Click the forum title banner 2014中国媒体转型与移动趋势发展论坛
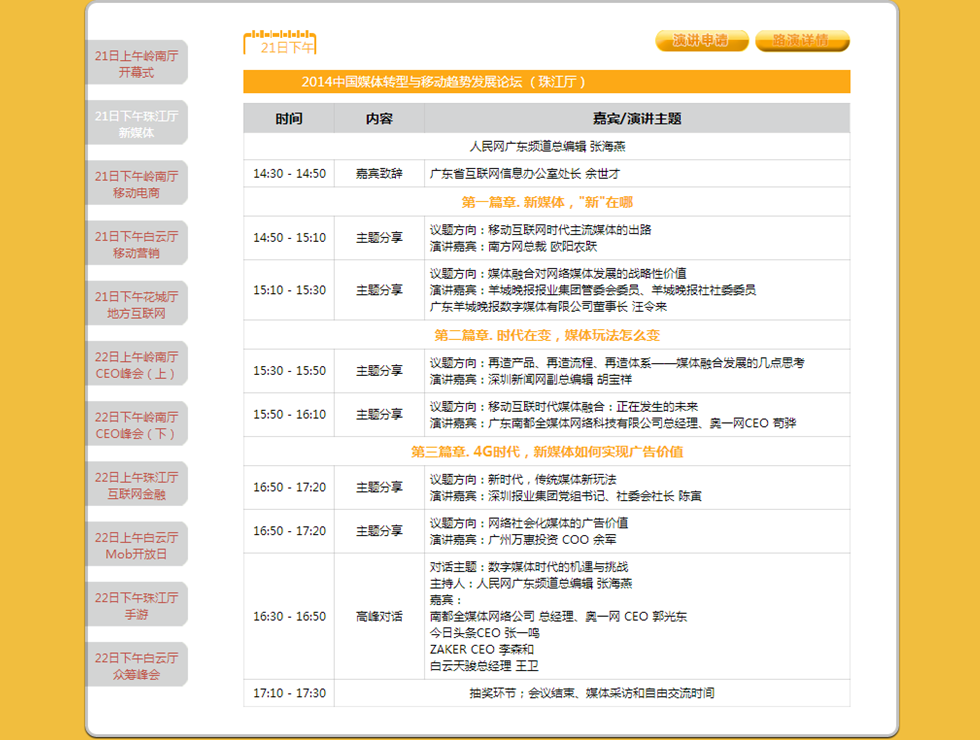 tap(546, 82)
